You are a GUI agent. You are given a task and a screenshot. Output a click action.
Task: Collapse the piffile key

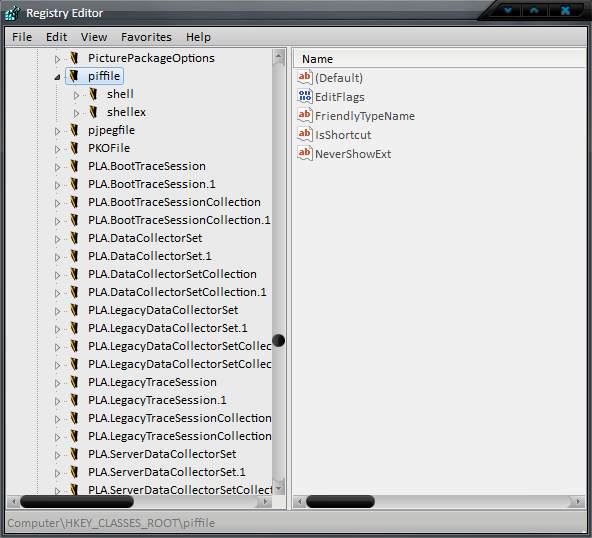click(57, 77)
